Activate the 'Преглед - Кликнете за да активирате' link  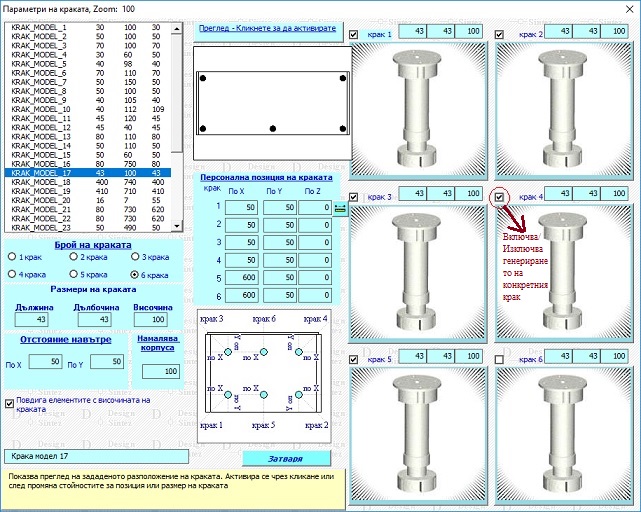click(x=267, y=29)
